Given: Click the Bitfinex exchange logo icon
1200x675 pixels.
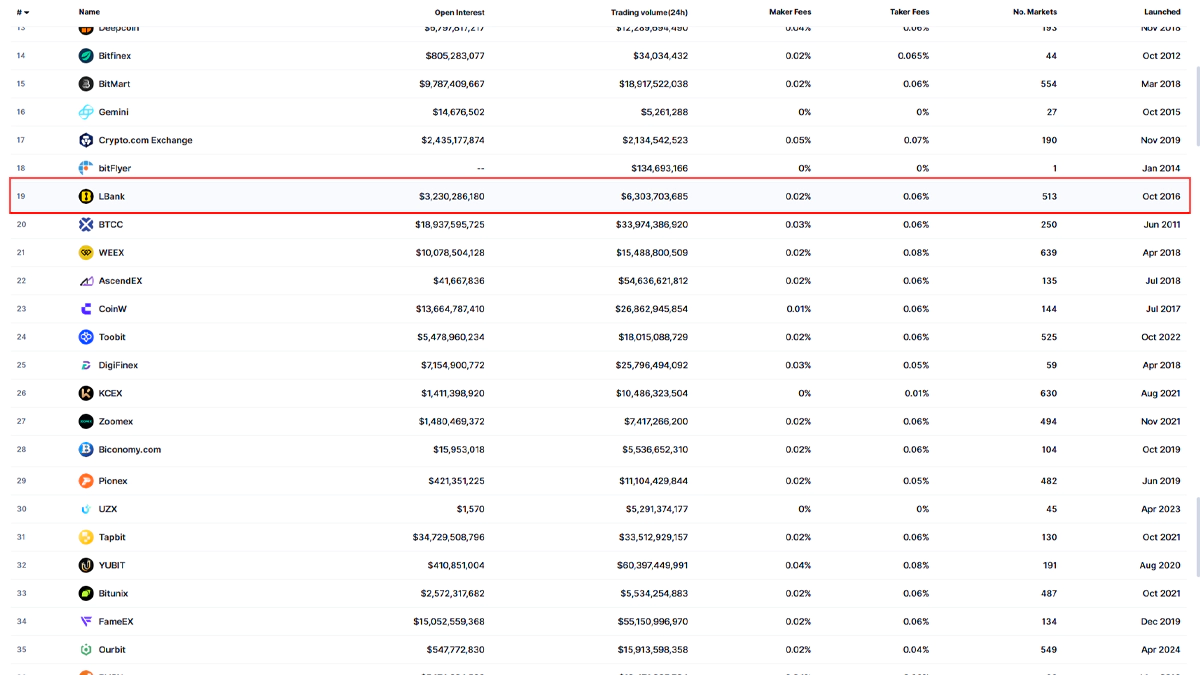Looking at the screenshot, I should tap(86, 56).
